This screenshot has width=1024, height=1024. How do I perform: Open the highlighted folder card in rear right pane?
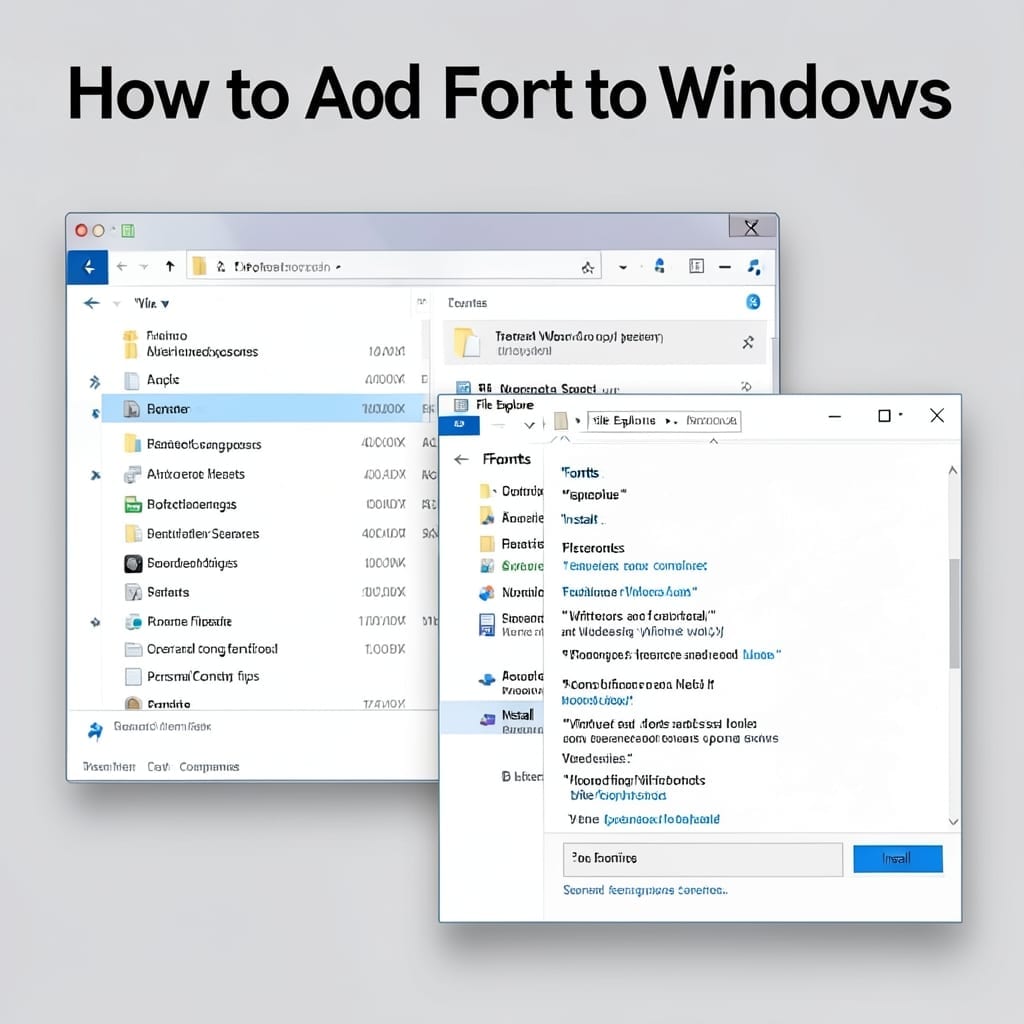605,342
